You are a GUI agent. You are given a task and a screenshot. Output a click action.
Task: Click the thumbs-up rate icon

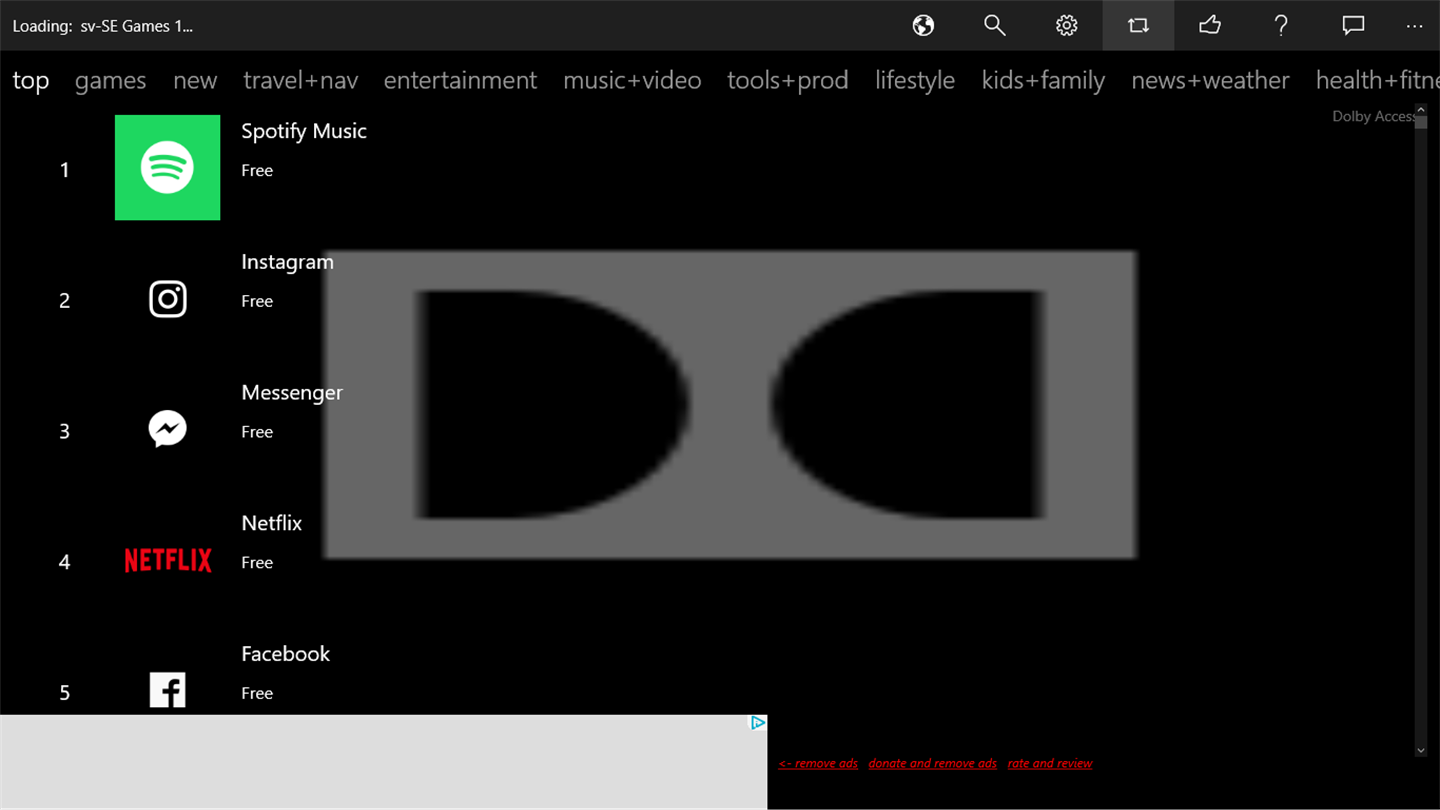(x=1210, y=26)
